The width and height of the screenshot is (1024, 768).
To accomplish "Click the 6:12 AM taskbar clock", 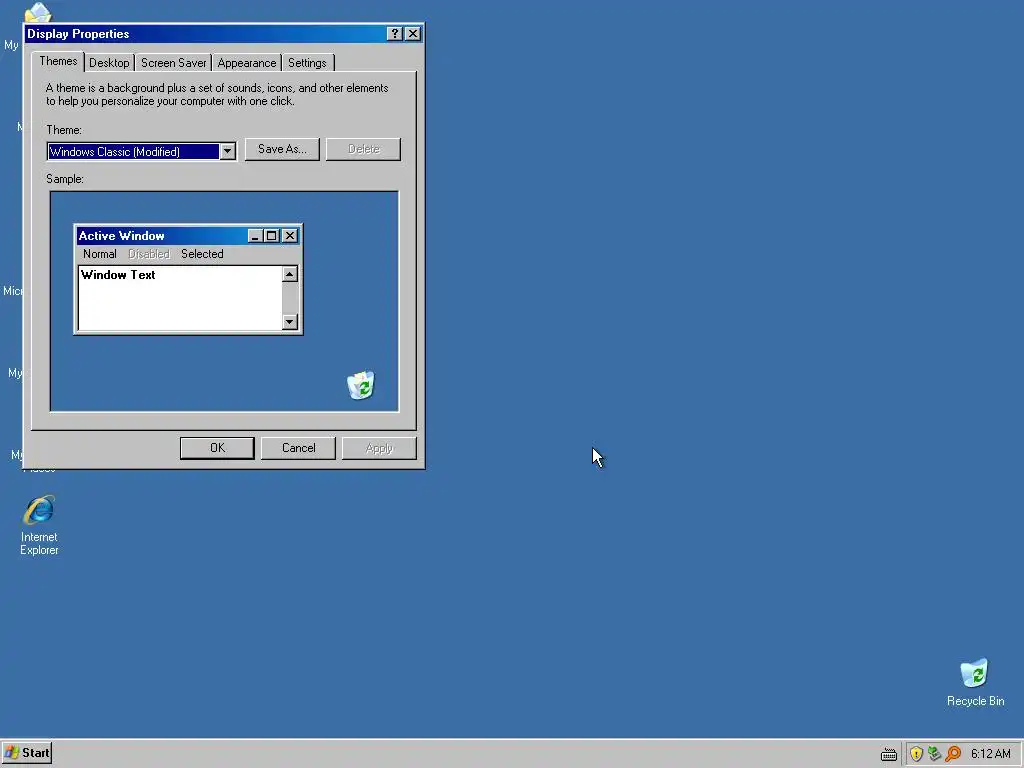I will pos(990,754).
